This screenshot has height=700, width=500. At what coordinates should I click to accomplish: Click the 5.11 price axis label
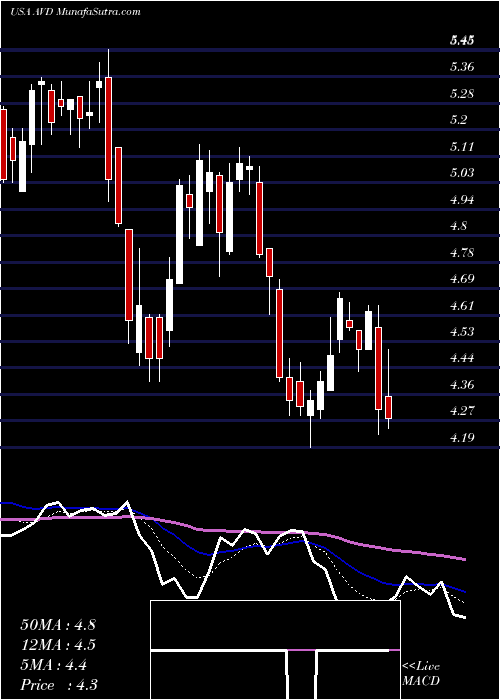pos(462,147)
